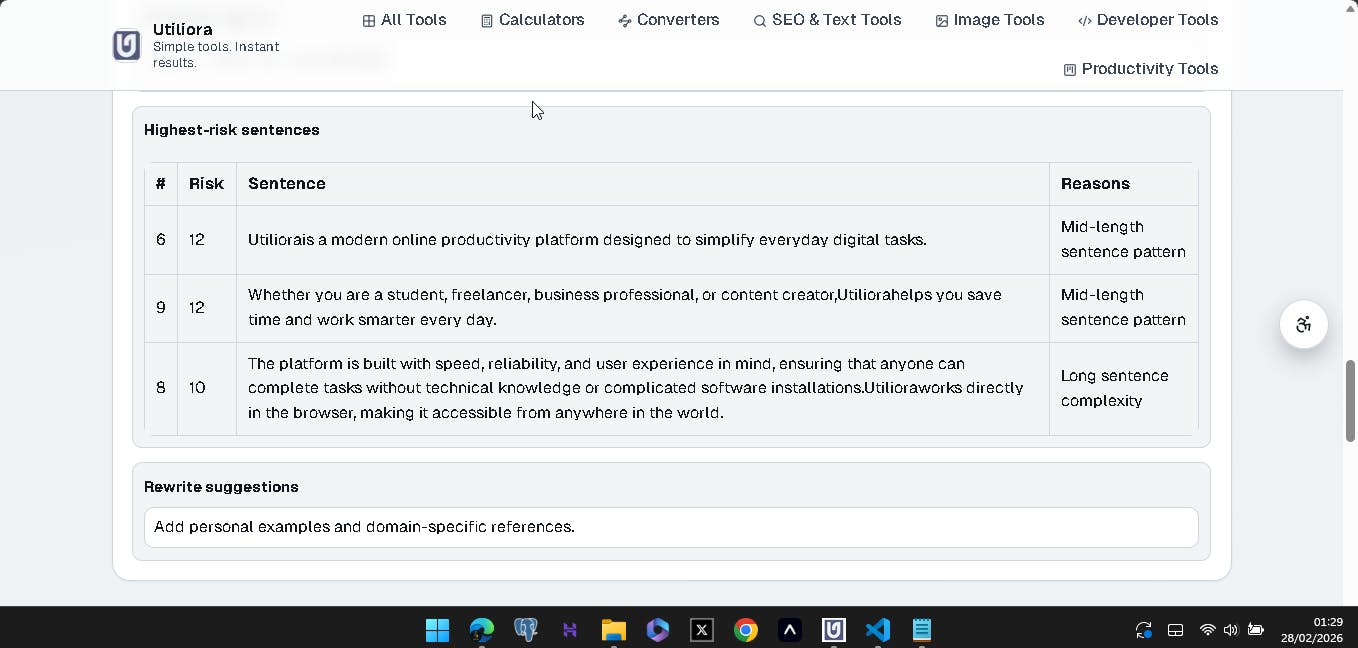This screenshot has width=1358, height=648.
Task: Click the Utiliora logo icon
Action: click(x=127, y=45)
